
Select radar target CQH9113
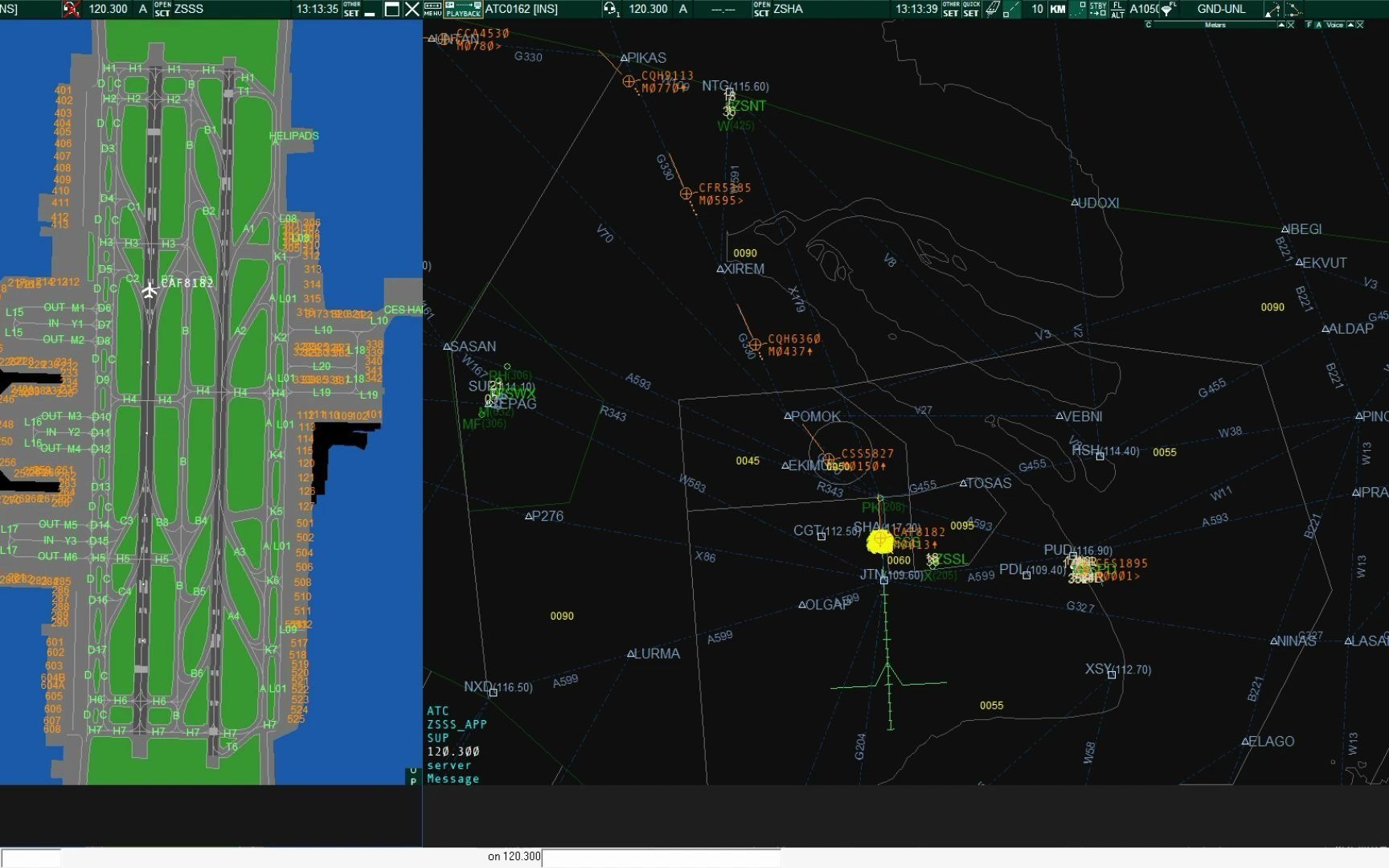pyautogui.click(x=629, y=81)
